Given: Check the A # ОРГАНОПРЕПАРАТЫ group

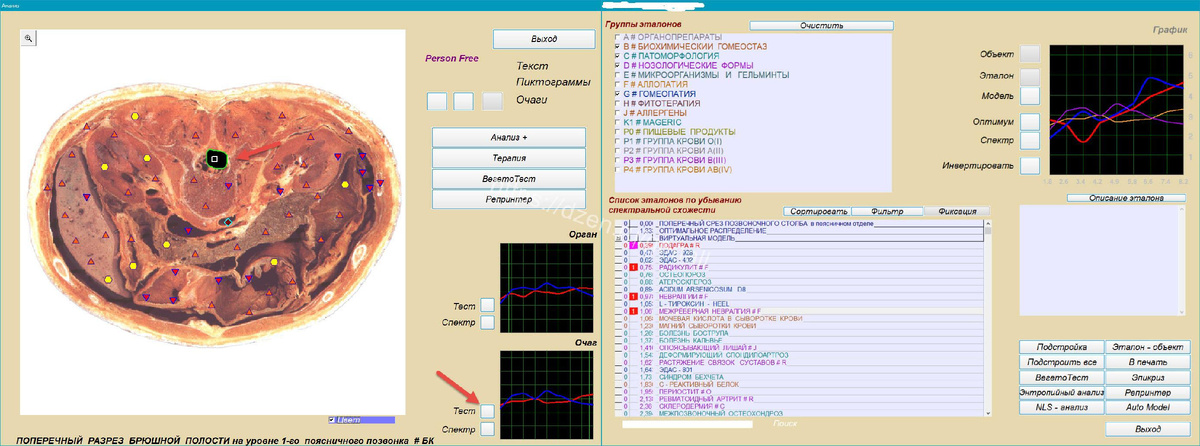Looking at the screenshot, I should click(617, 37).
